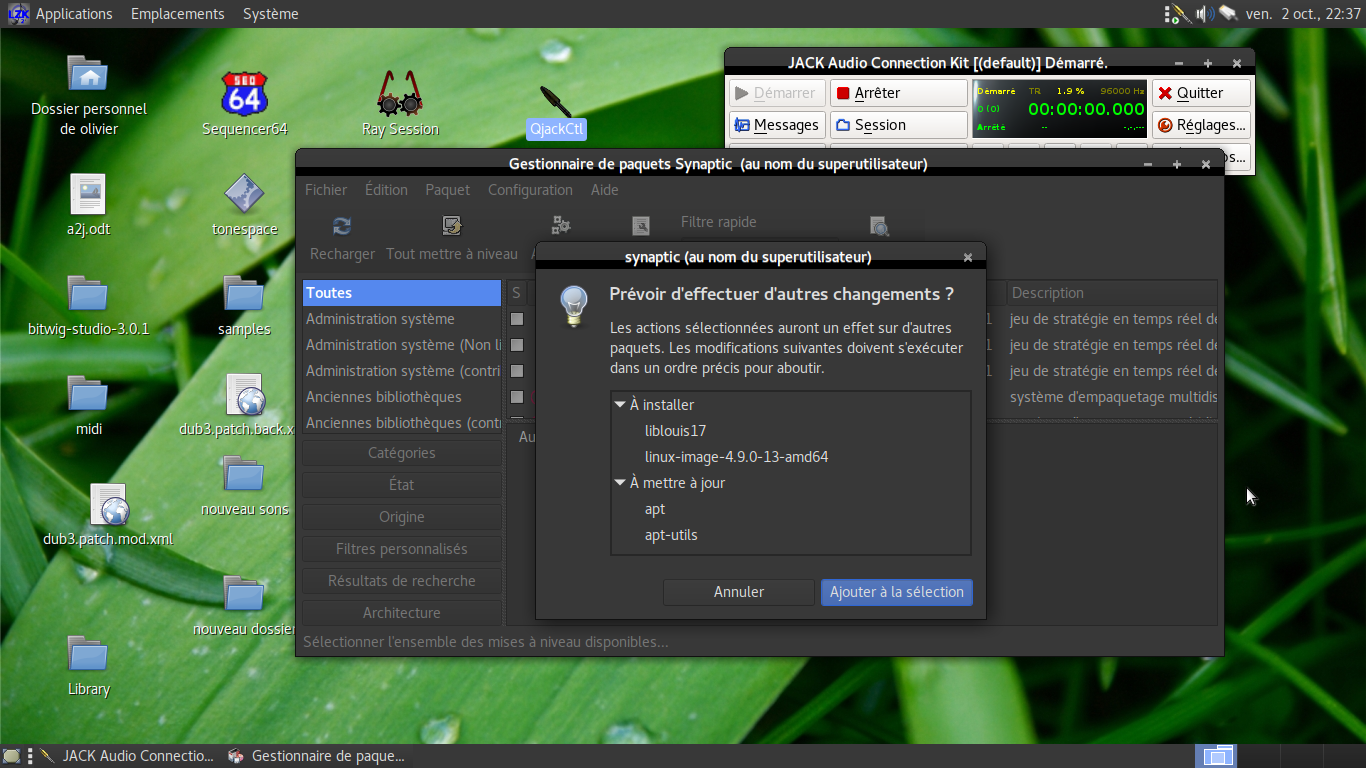This screenshot has width=1366, height=768.
Task: Open the Emplacements menu in top panel
Action: click(x=177, y=14)
